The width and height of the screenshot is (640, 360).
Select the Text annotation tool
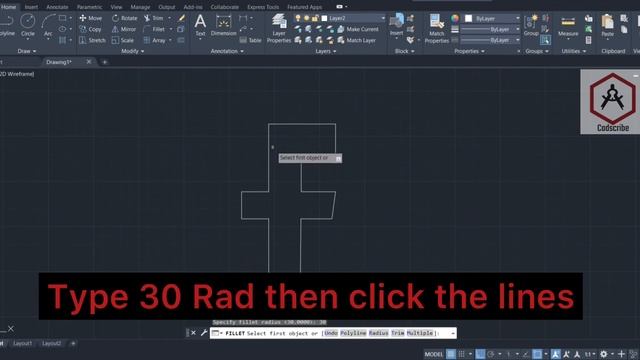200,25
